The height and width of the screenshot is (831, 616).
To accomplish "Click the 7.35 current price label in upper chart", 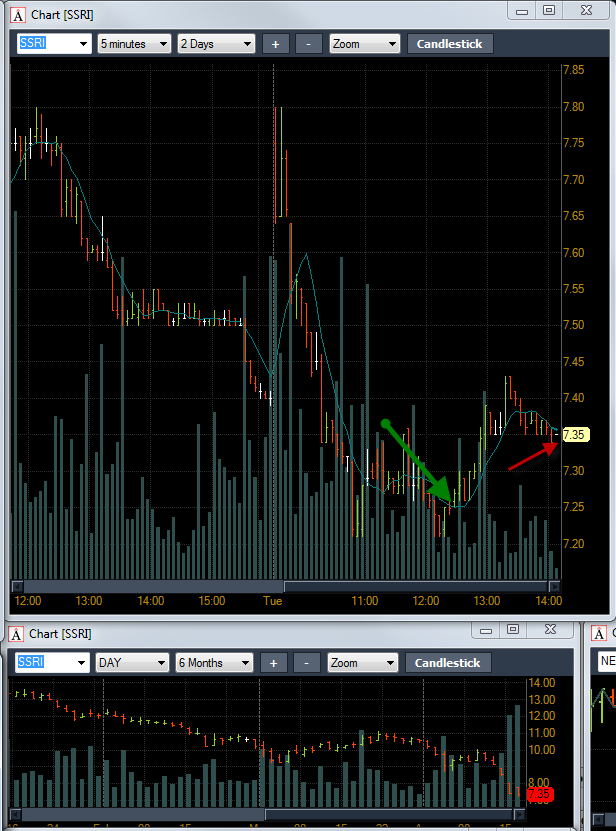I will pyautogui.click(x=575, y=435).
